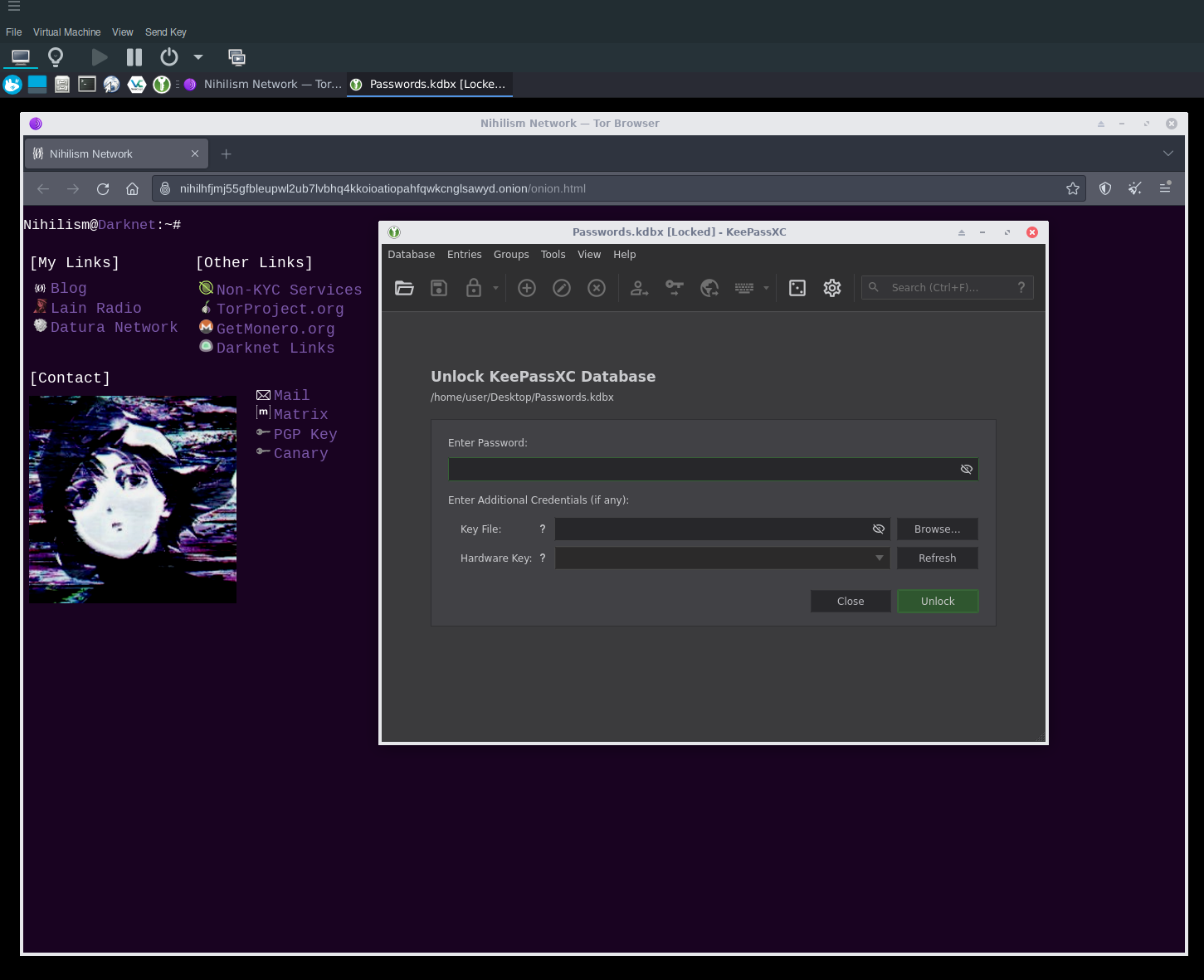
Task: Click the Refresh hardware key button
Action: click(938, 558)
